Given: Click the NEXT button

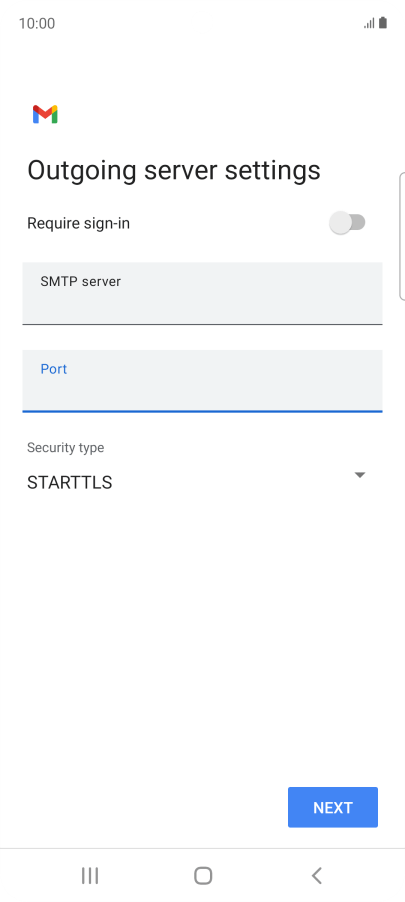Looking at the screenshot, I should 333,807.
